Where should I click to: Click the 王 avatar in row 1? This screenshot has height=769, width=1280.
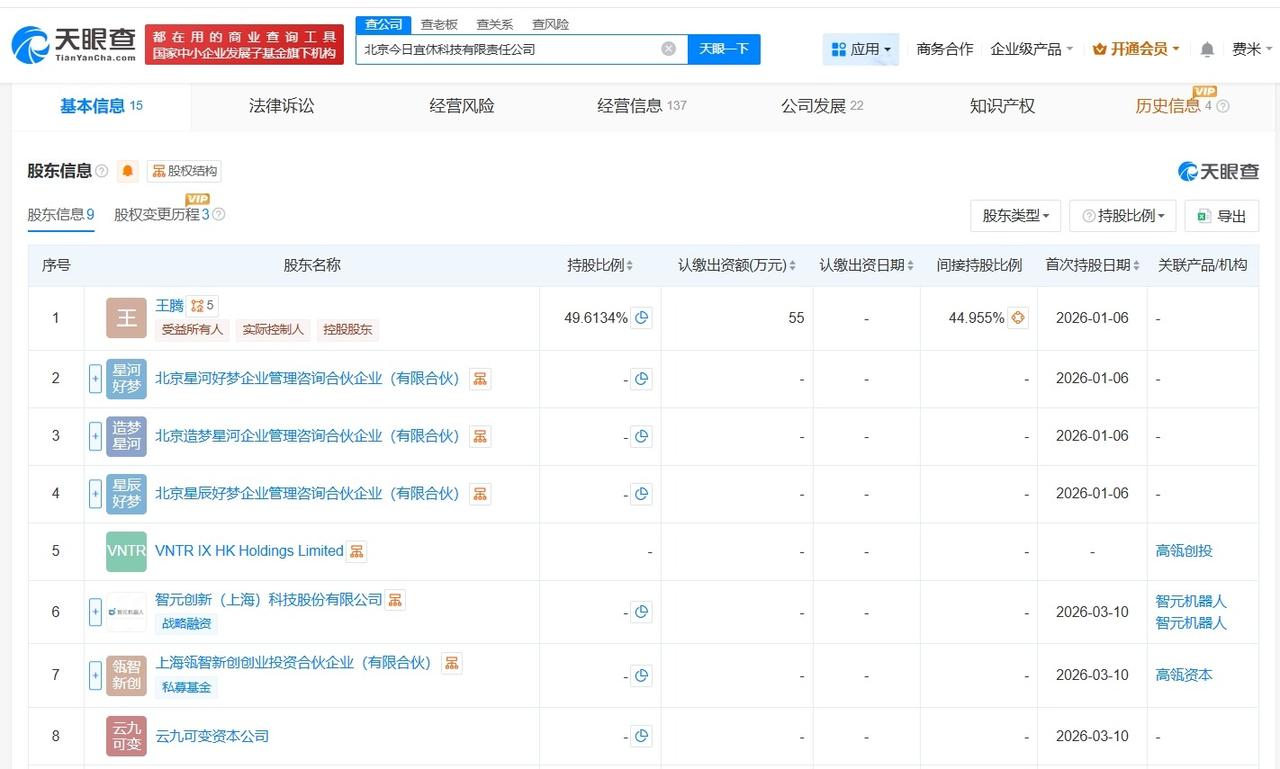point(126,318)
